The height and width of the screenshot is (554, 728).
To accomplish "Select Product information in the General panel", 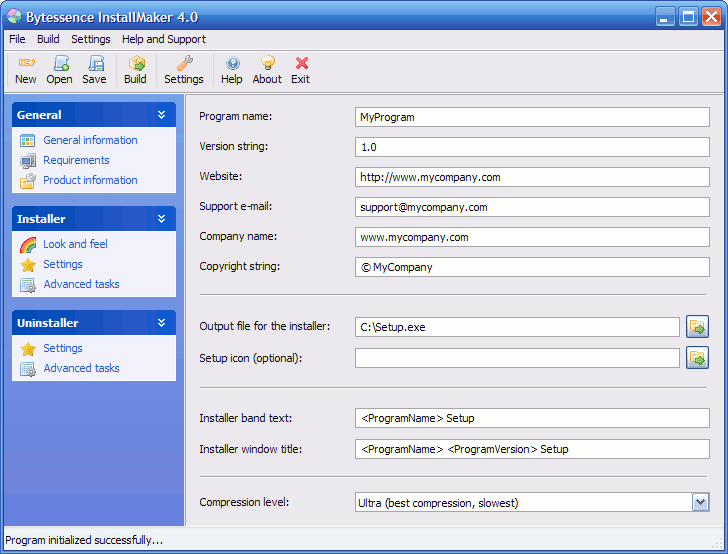I will [90, 180].
